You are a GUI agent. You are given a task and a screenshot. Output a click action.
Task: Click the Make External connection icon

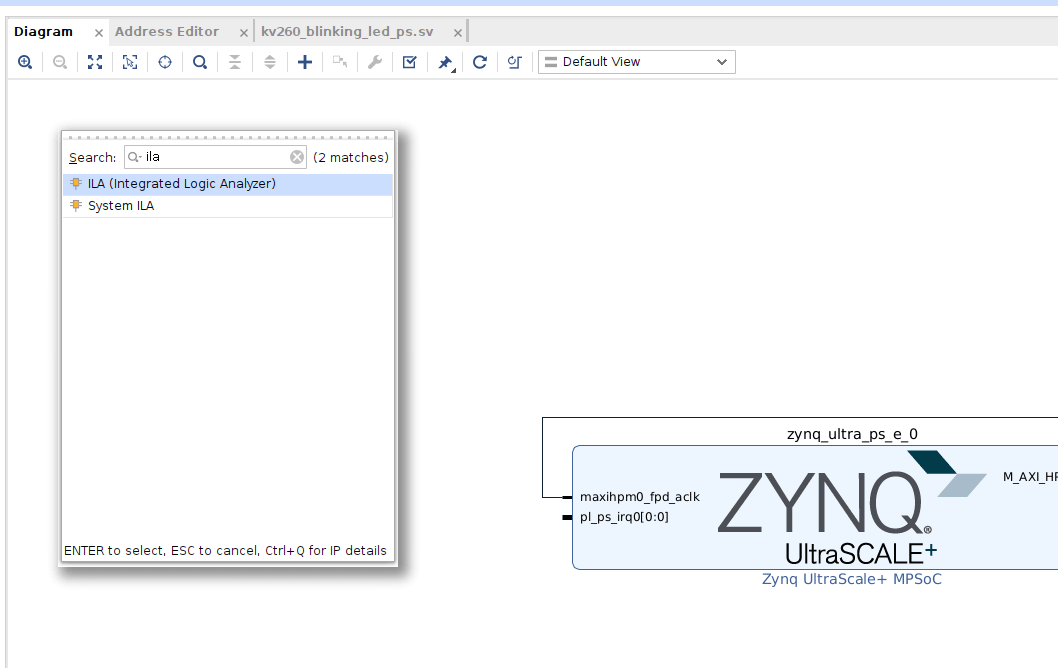[340, 62]
